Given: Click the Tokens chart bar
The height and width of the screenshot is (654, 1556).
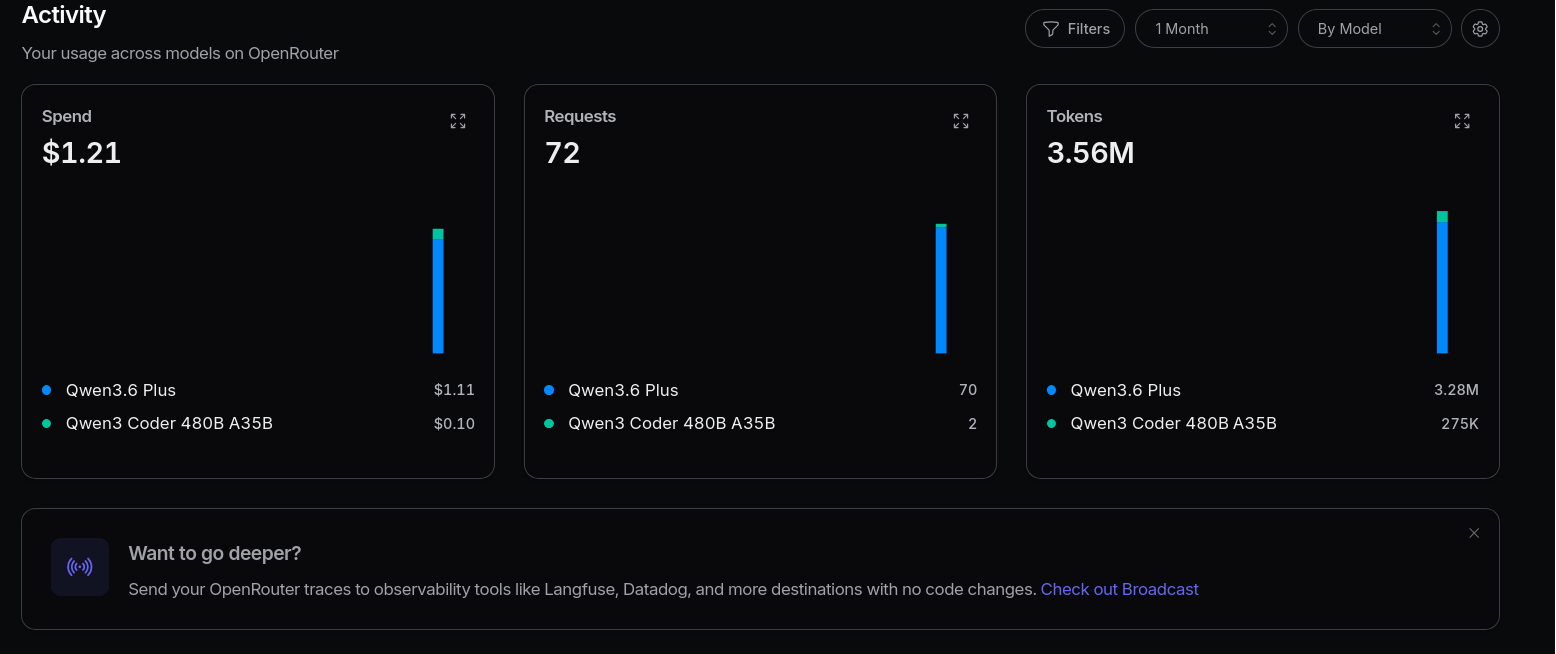Looking at the screenshot, I should click(x=1442, y=282).
